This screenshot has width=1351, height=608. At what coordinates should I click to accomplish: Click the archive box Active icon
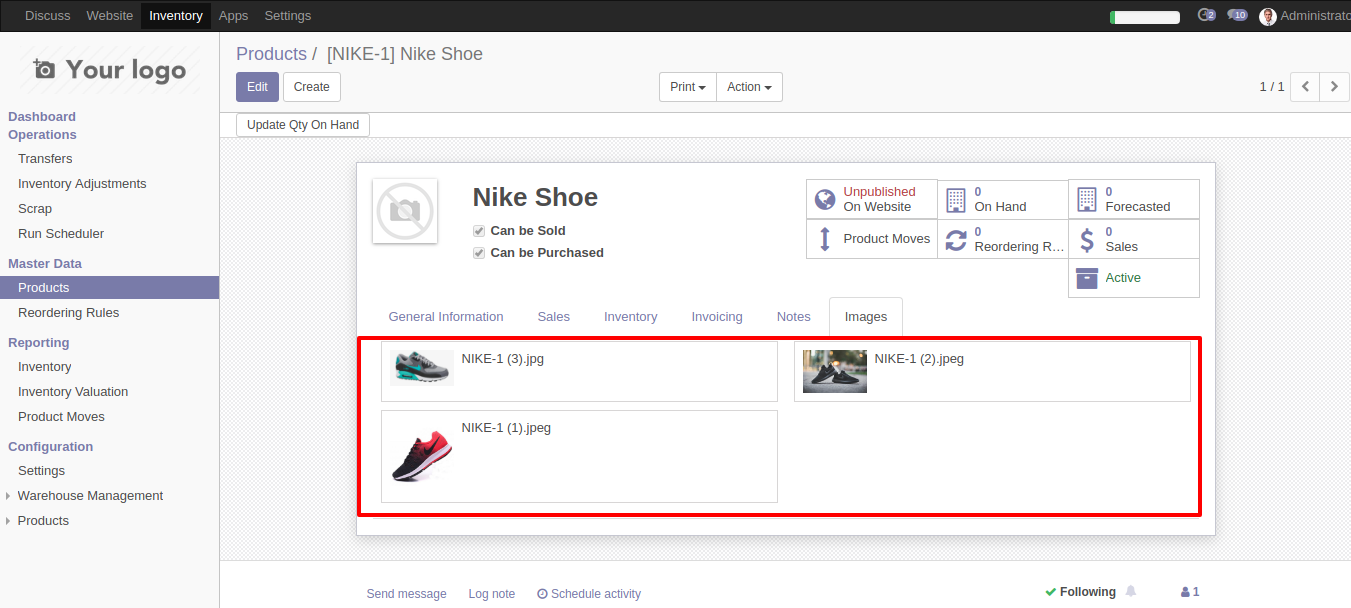(1087, 278)
